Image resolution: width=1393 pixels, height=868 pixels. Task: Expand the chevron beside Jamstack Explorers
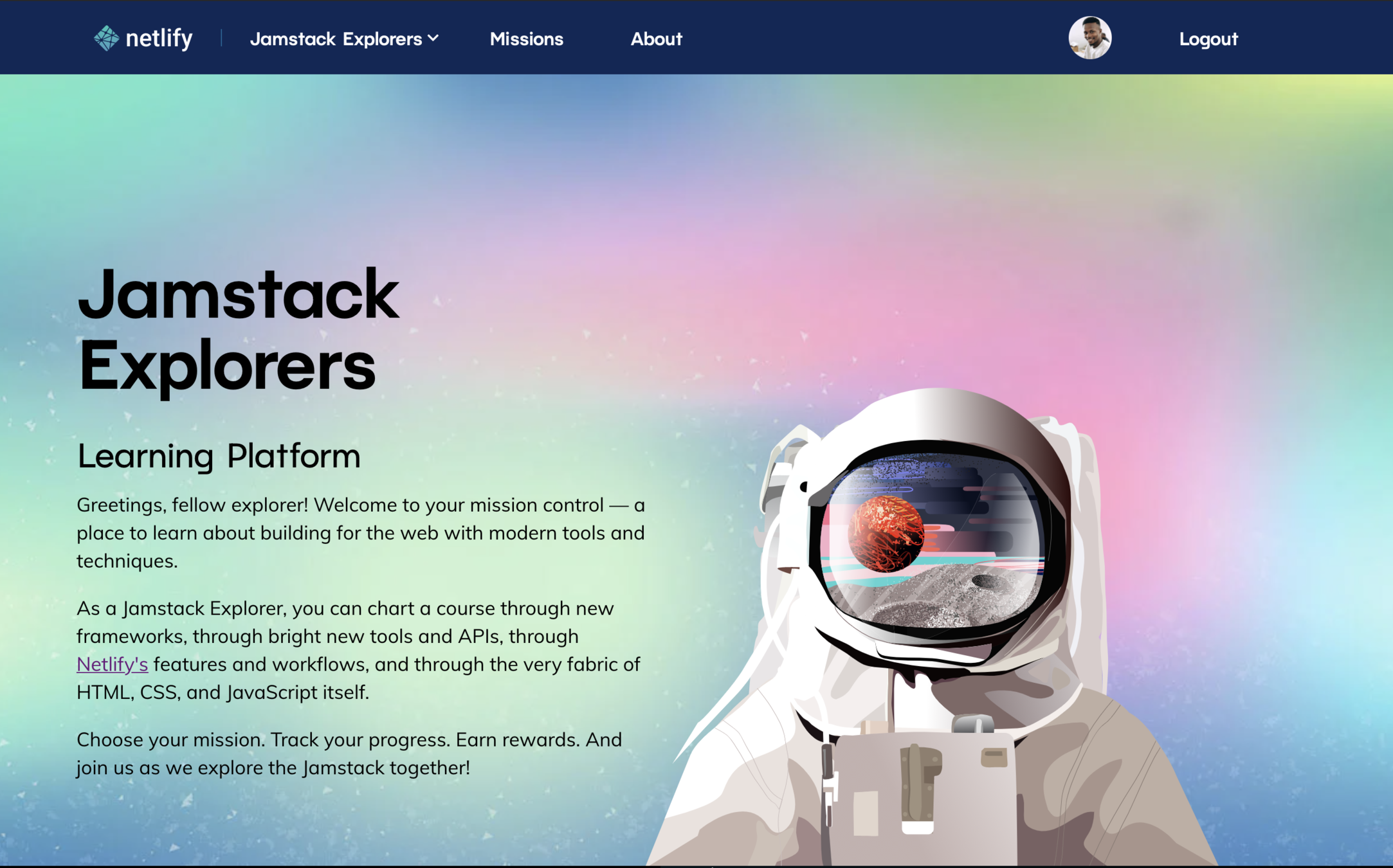point(433,39)
